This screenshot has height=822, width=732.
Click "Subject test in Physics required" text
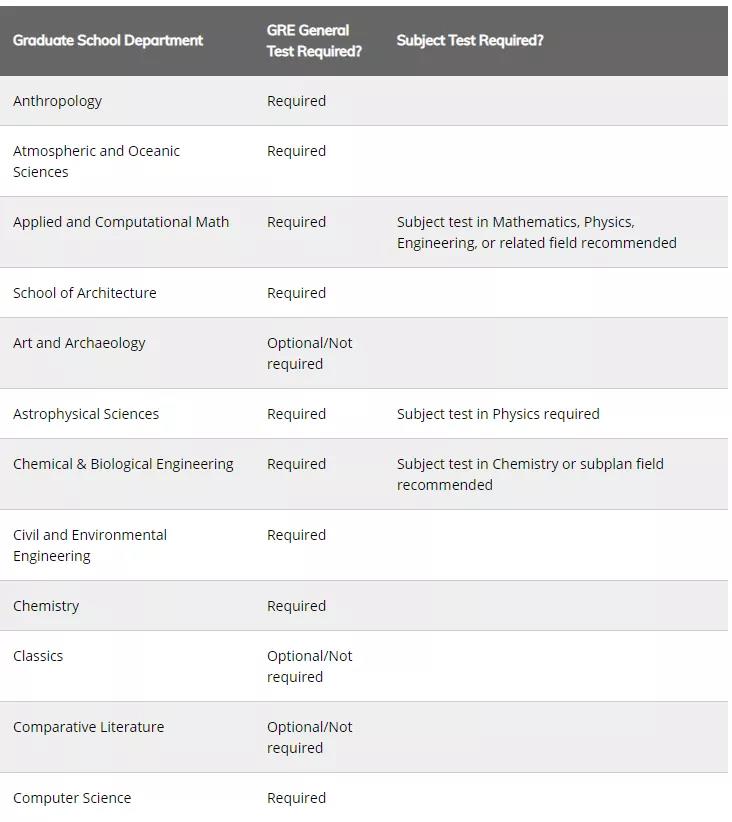[x=498, y=414]
